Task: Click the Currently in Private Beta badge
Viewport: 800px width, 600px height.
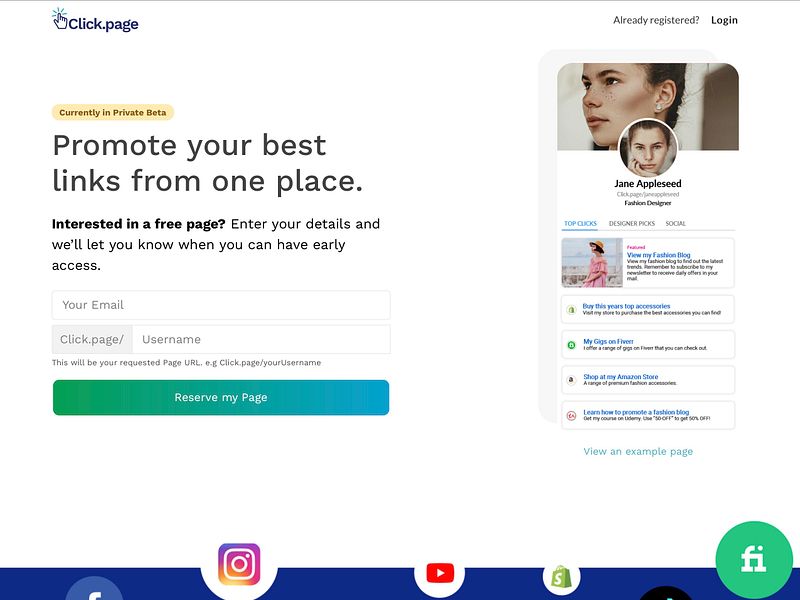Action: pos(113,112)
